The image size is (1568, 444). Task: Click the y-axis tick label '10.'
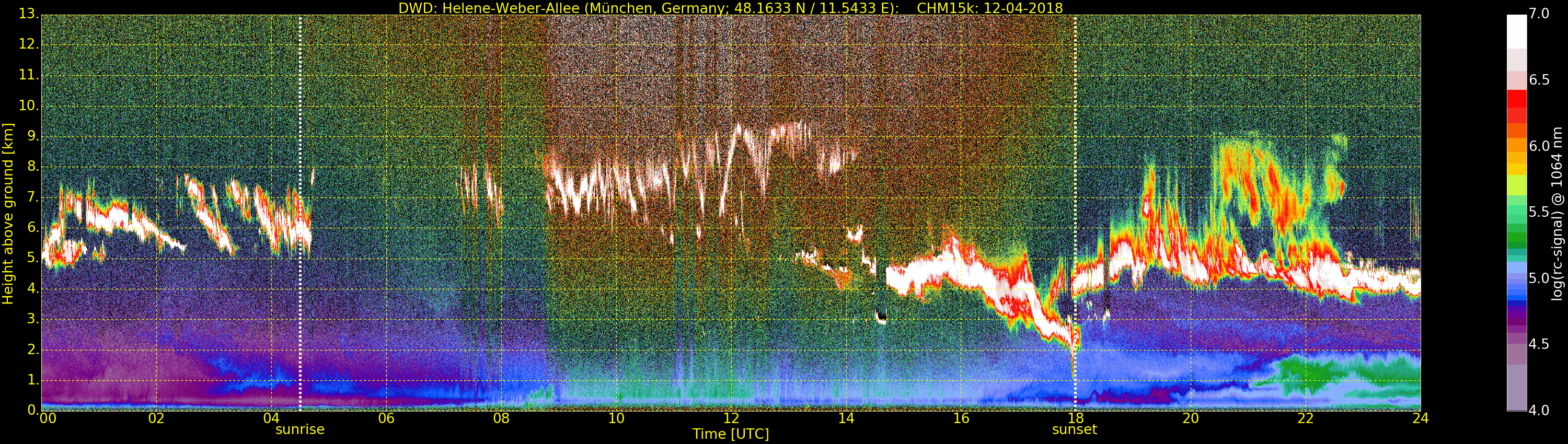click(29, 105)
